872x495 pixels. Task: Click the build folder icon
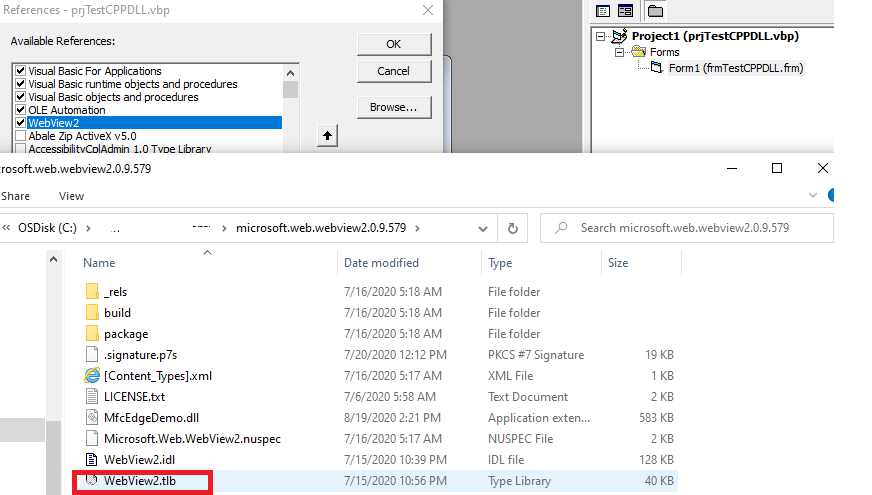click(92, 313)
